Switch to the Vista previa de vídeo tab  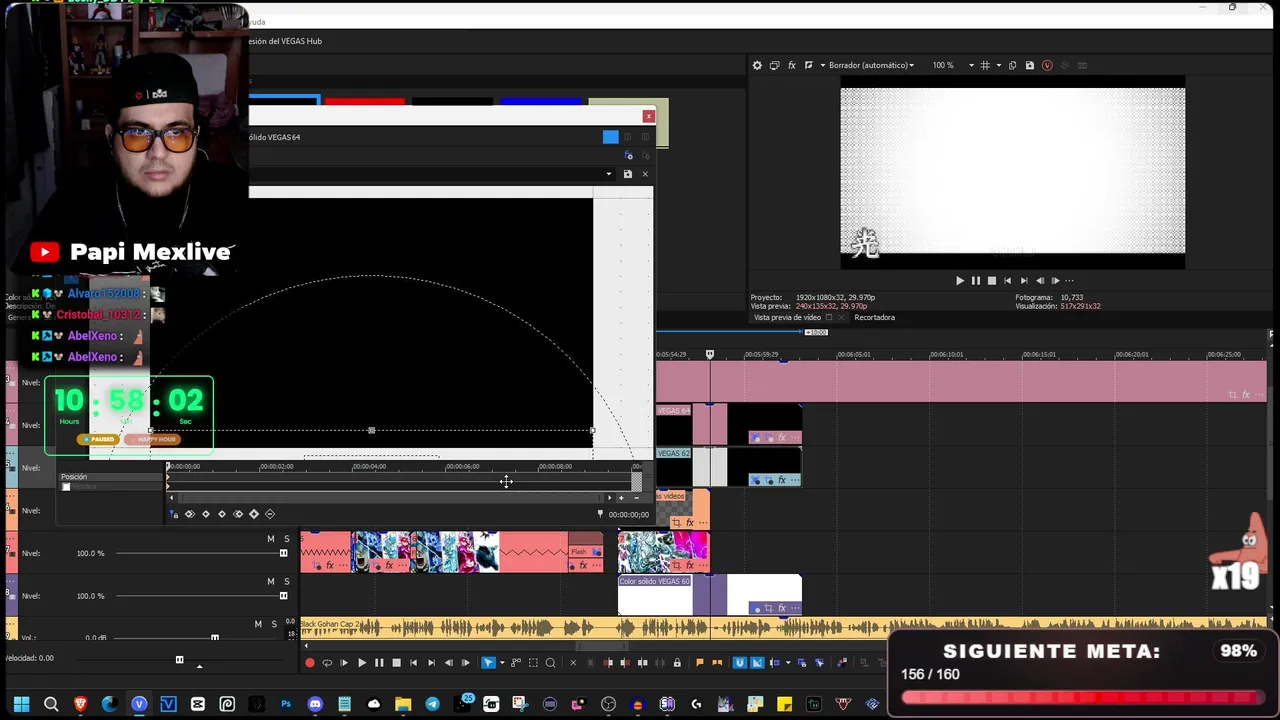pos(788,317)
